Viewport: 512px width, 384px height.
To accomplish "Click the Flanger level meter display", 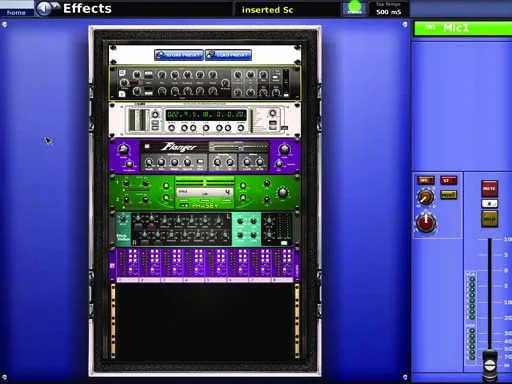I will click(239, 147).
